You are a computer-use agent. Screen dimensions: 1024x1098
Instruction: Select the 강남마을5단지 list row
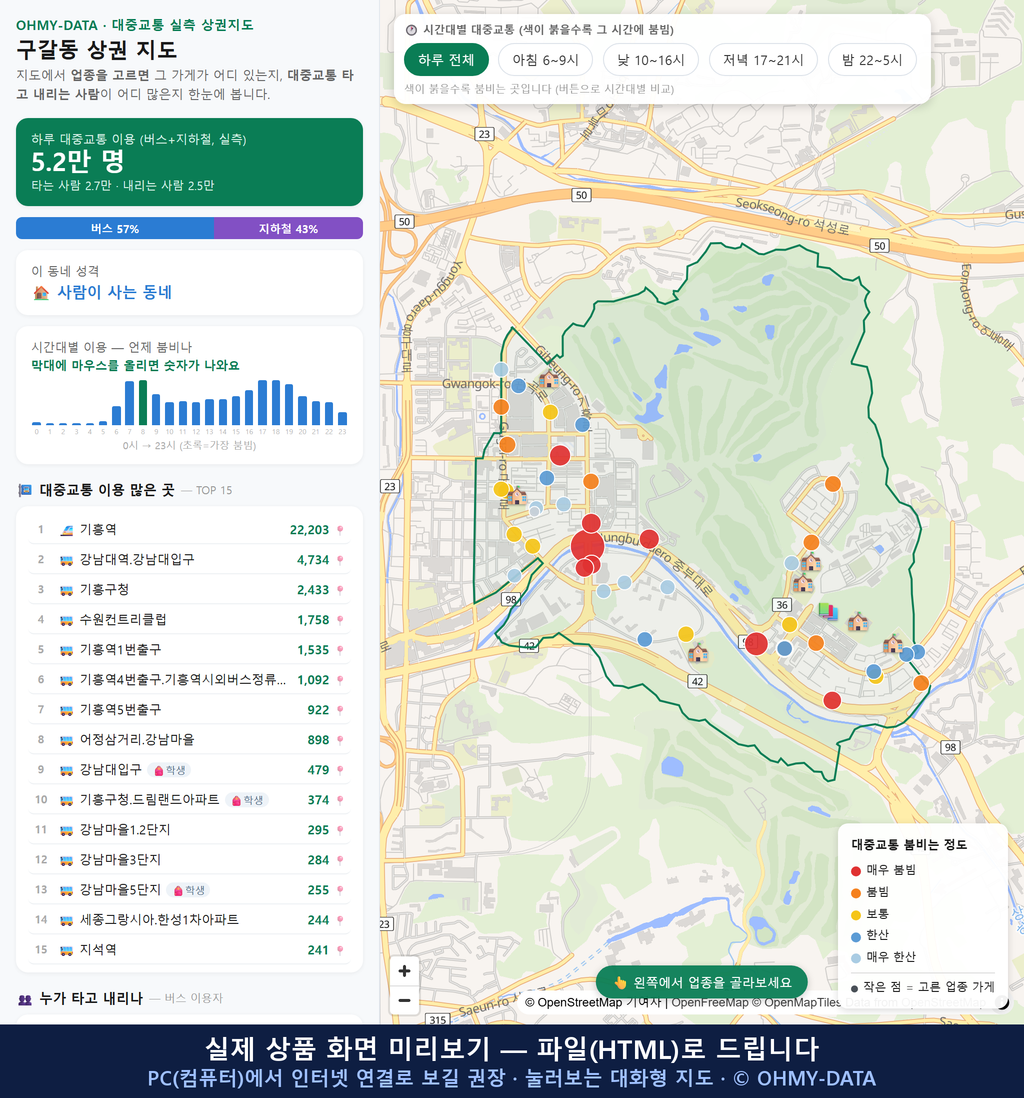189,890
